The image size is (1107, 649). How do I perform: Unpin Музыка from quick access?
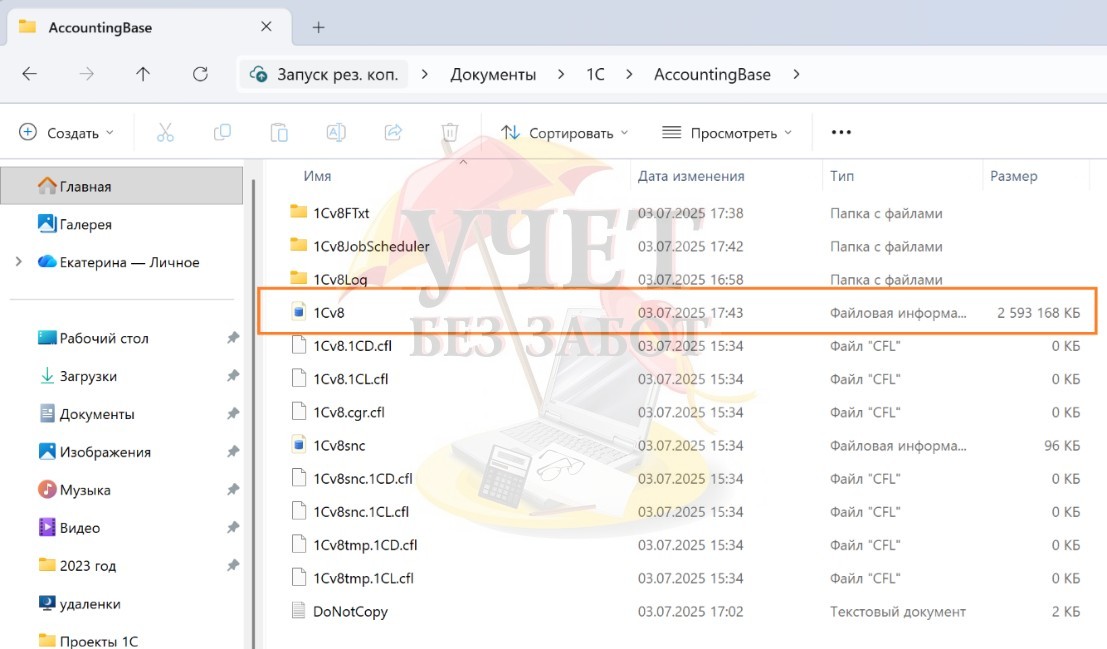coord(233,490)
